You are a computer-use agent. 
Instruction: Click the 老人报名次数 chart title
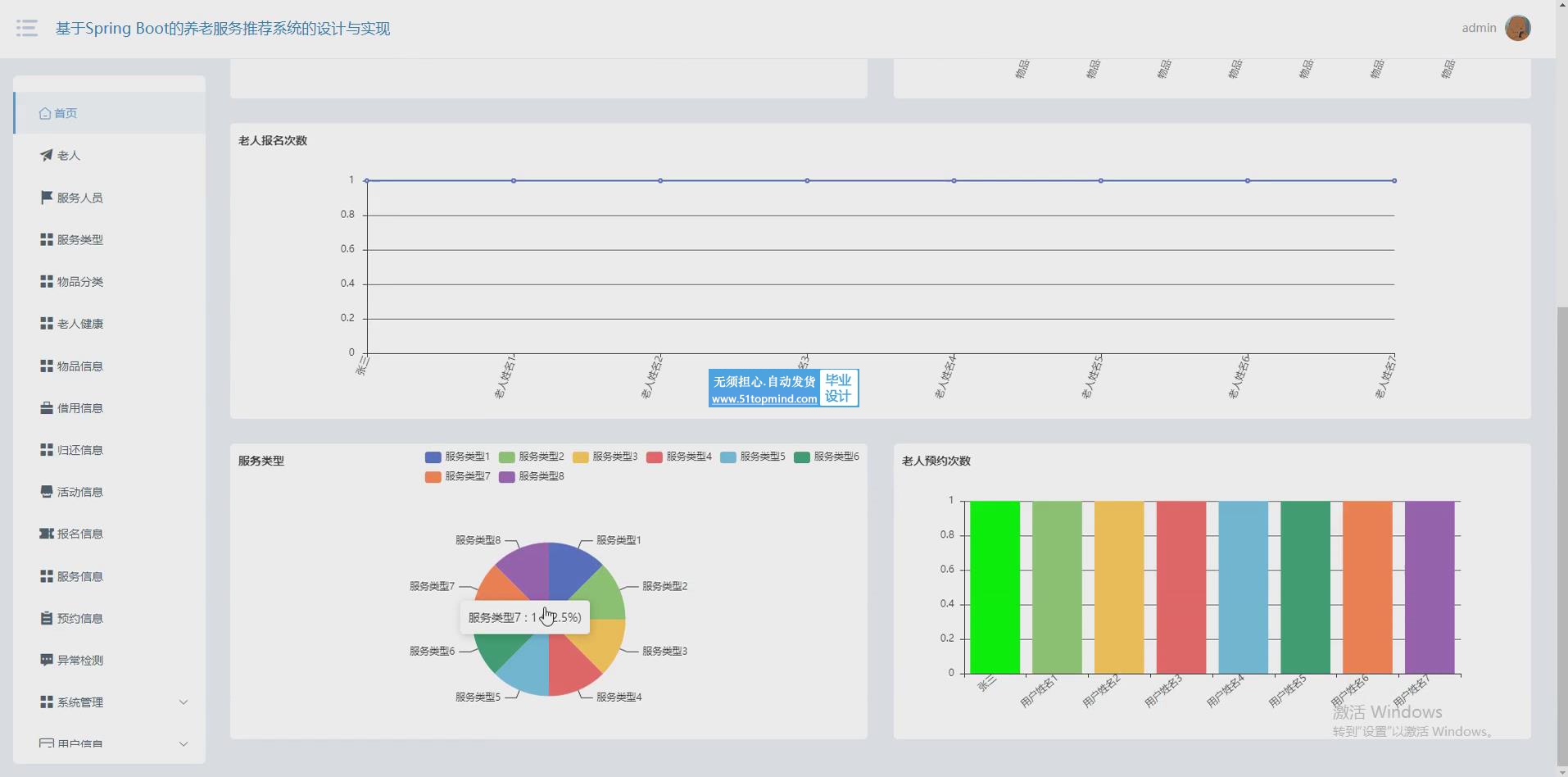273,141
